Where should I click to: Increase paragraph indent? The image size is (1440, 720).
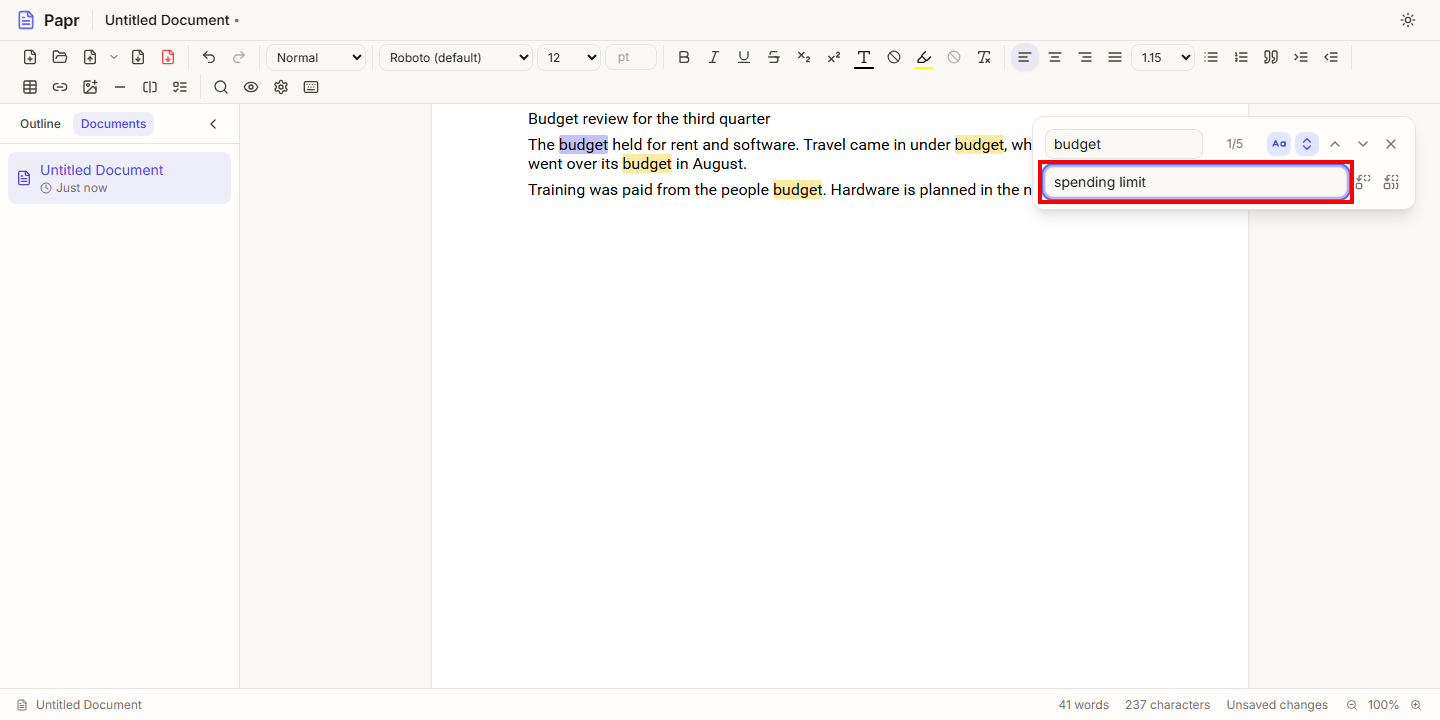(1301, 57)
